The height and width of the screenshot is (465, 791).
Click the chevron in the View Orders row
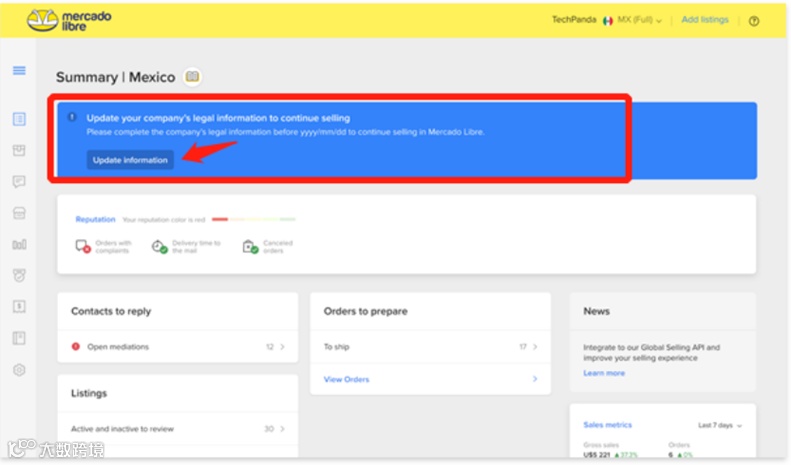[x=535, y=379]
